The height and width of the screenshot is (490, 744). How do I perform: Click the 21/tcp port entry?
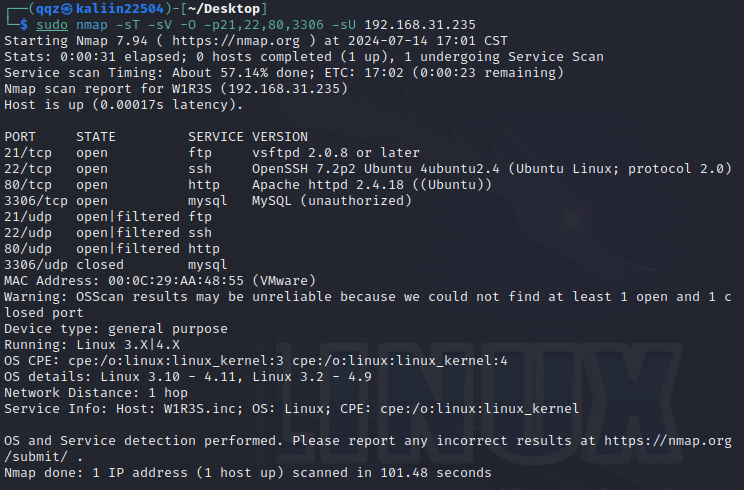28,152
